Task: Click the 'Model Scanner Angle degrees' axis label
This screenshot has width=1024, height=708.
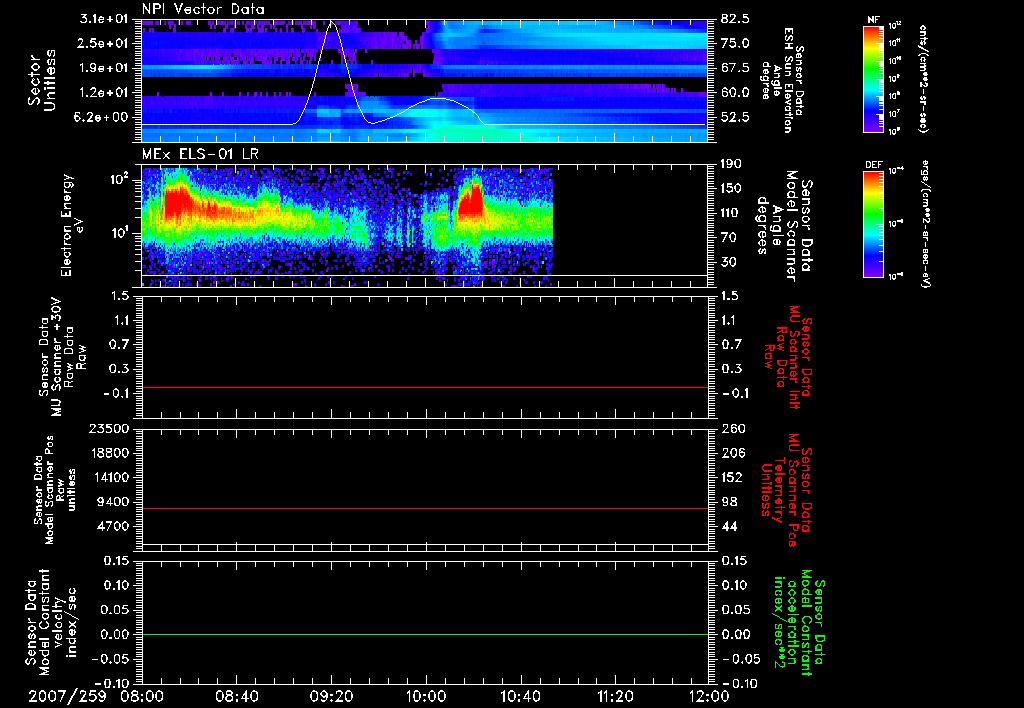Action: pos(784,227)
